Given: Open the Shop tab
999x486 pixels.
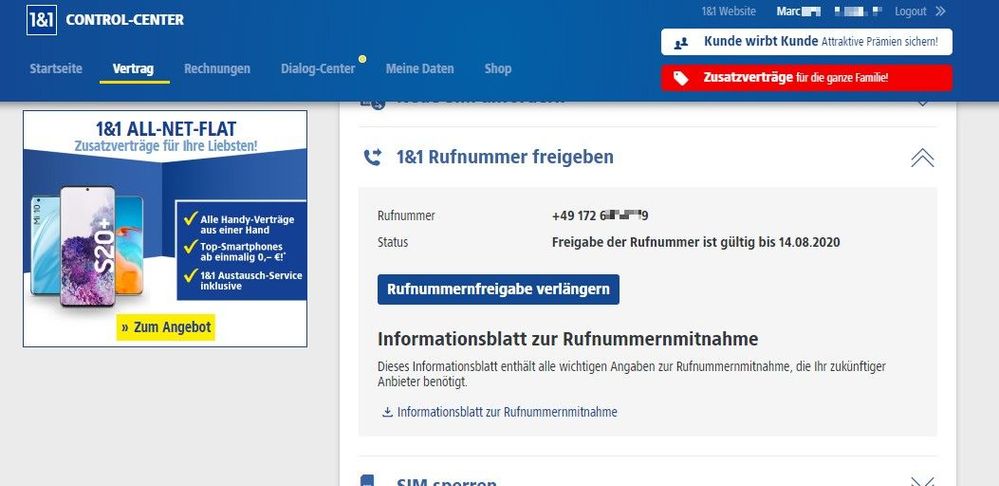Looking at the screenshot, I should click(x=498, y=69).
